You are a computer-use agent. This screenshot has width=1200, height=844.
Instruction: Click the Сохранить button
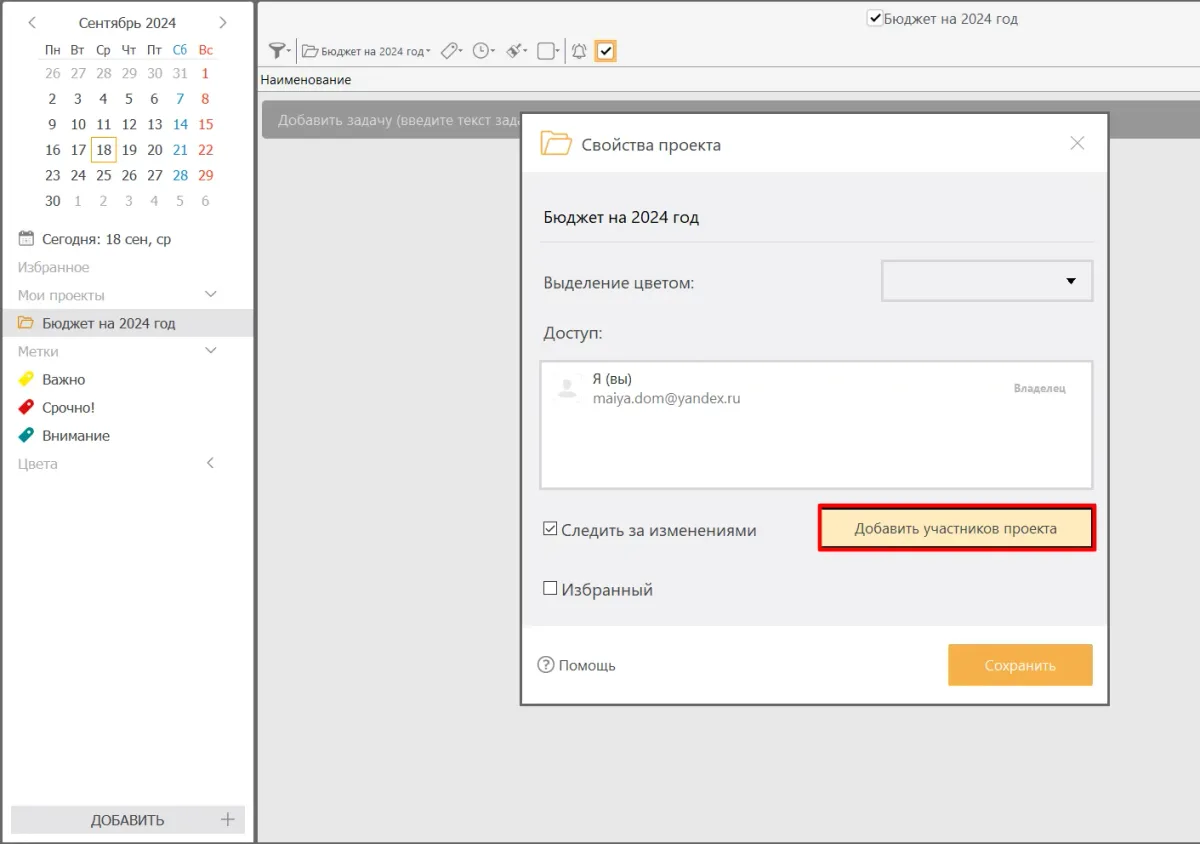[1020, 665]
